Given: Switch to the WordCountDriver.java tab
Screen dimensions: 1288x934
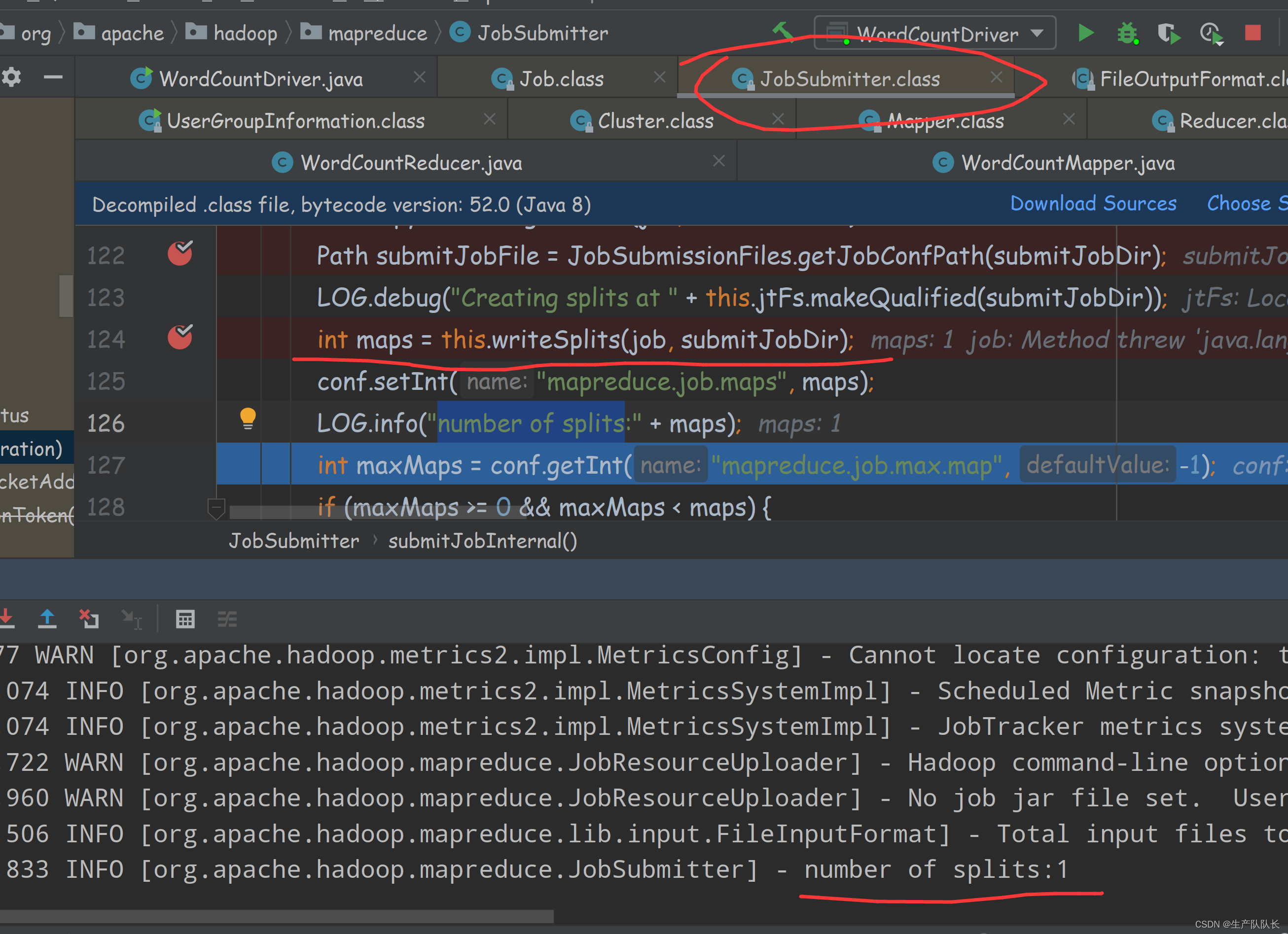Looking at the screenshot, I should click(x=261, y=79).
